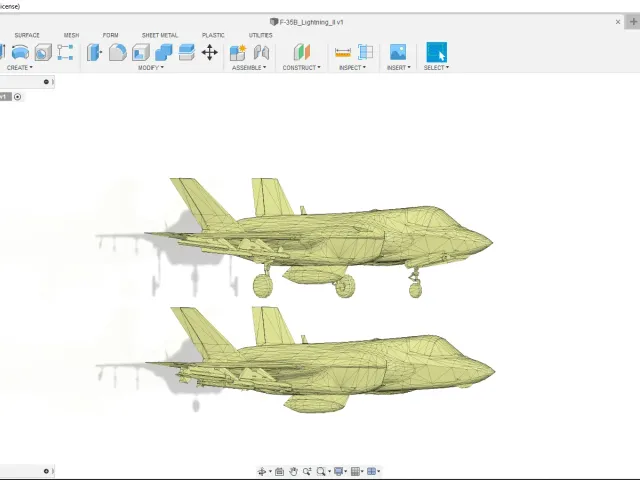
Task: Select the F-35B_Lightning_II v1 document tab
Action: [x=307, y=22]
